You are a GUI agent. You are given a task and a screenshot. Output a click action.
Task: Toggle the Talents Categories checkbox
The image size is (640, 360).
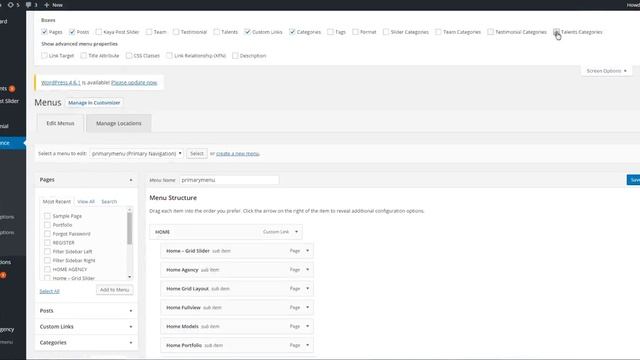pyautogui.click(x=556, y=32)
